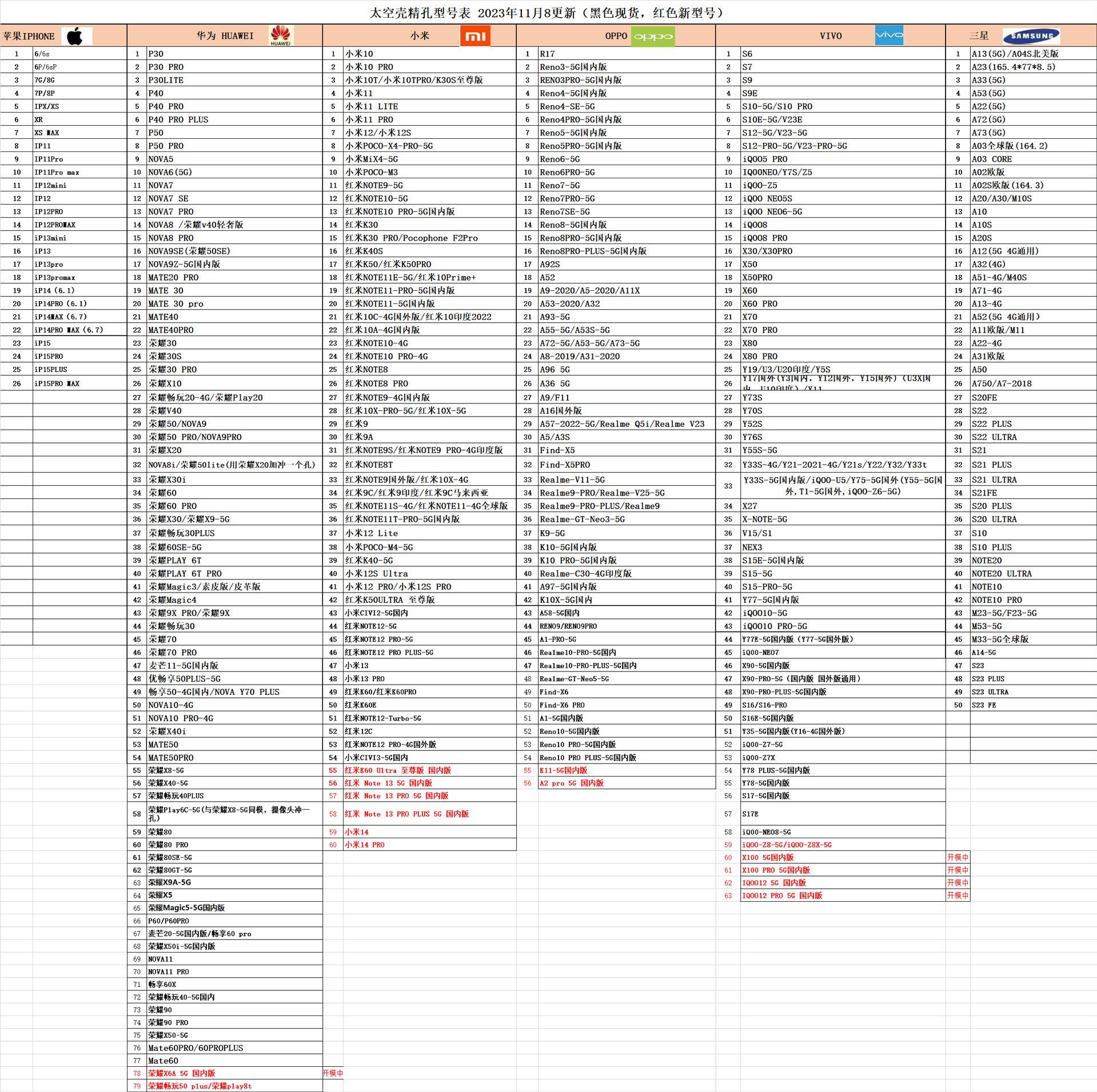Select cell P60/P60PRO
The height and width of the screenshot is (1092, 1097).
pyautogui.click(x=234, y=921)
